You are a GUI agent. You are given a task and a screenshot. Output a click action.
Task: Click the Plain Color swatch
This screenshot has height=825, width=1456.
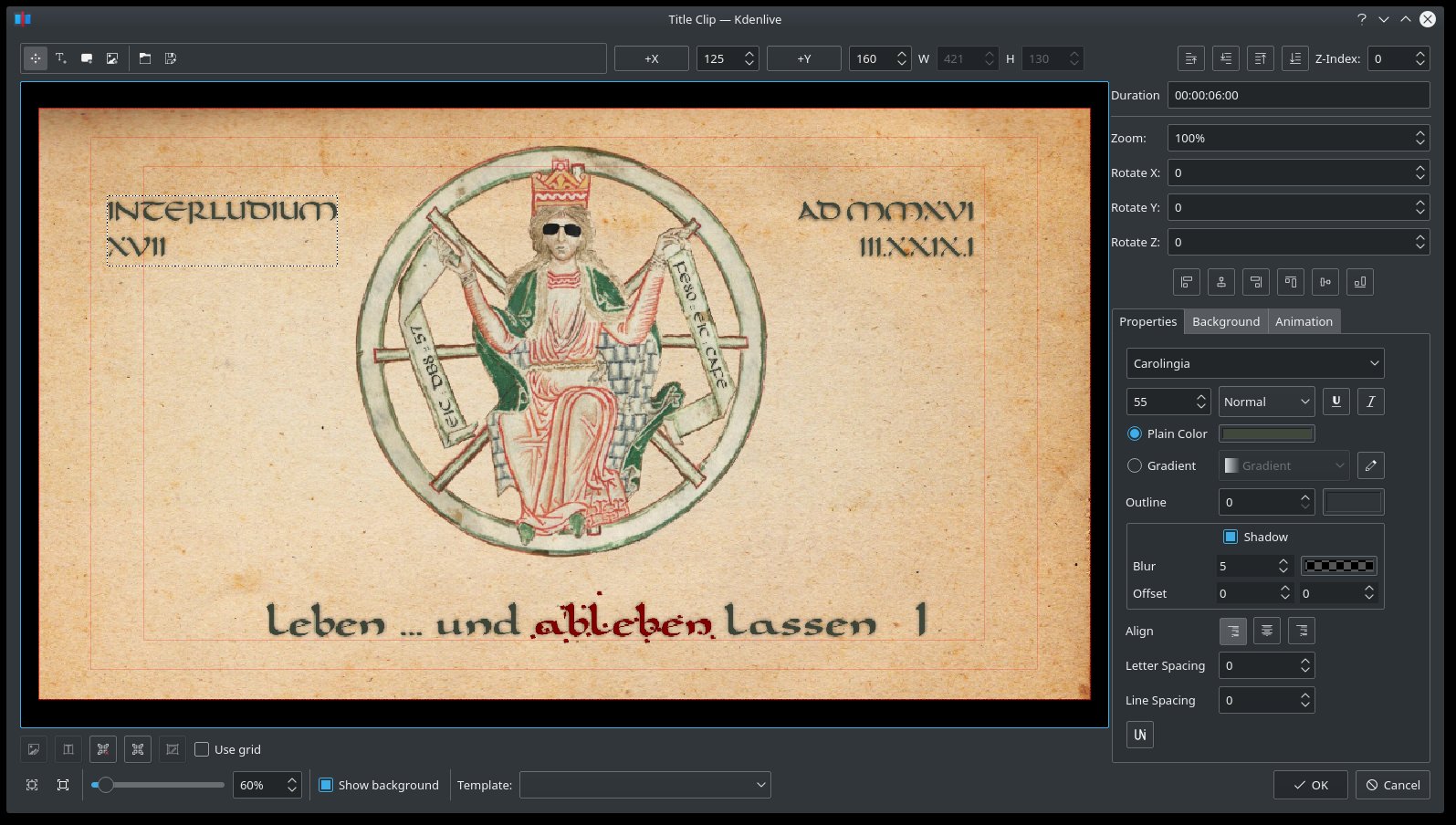(x=1267, y=433)
